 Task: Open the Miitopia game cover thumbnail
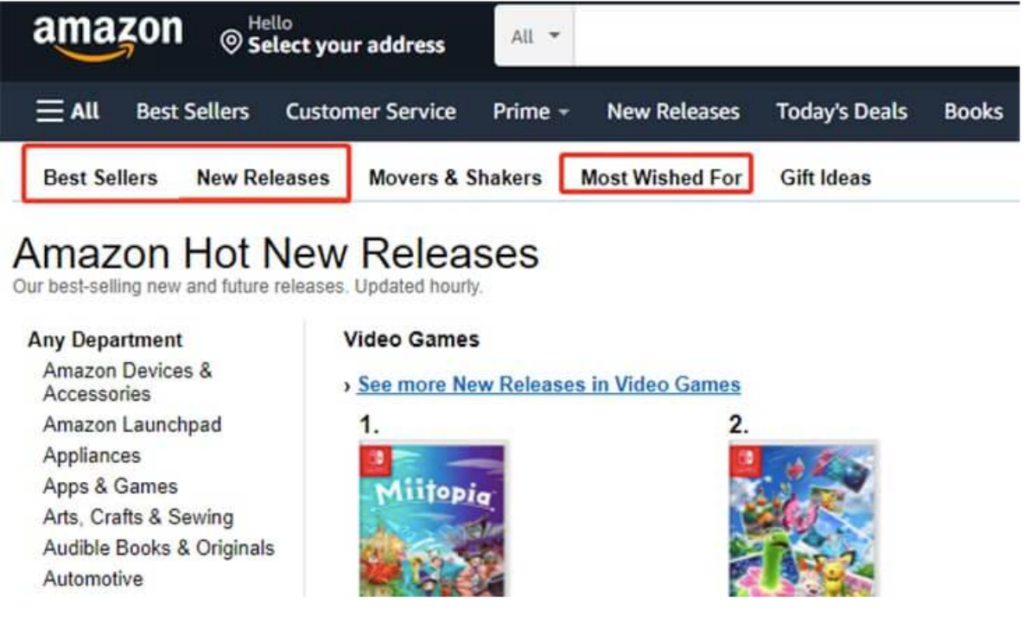pos(432,520)
